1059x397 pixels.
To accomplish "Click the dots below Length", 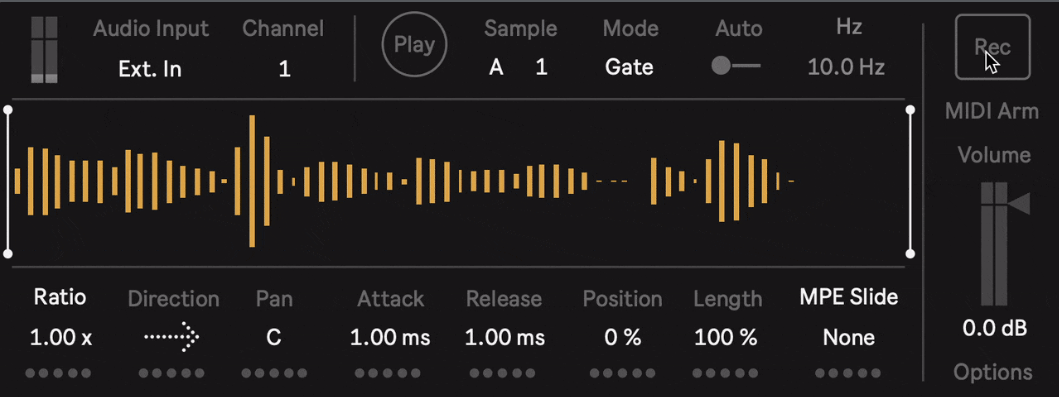I will tap(725, 373).
